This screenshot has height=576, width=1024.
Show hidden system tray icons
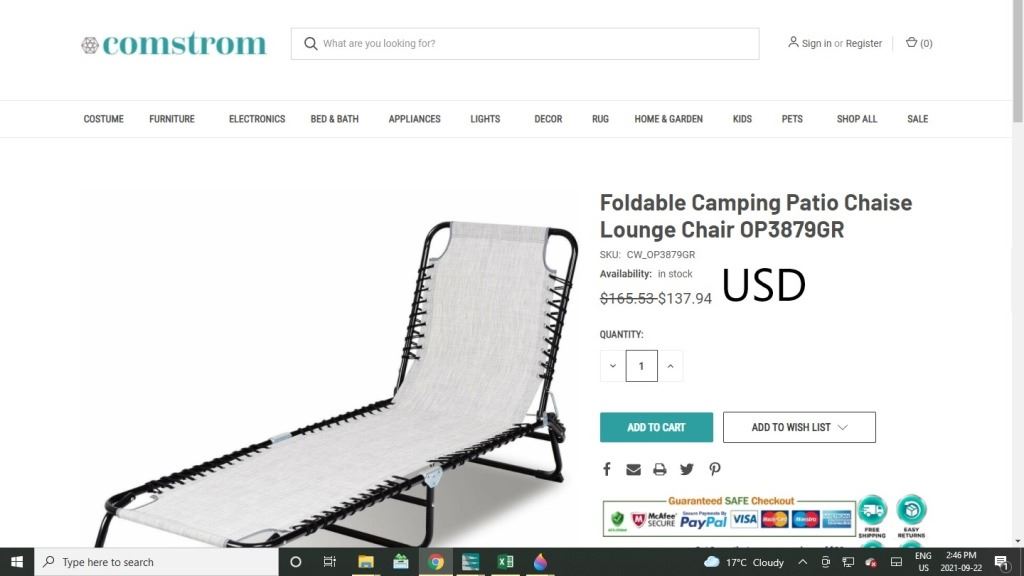pos(803,562)
